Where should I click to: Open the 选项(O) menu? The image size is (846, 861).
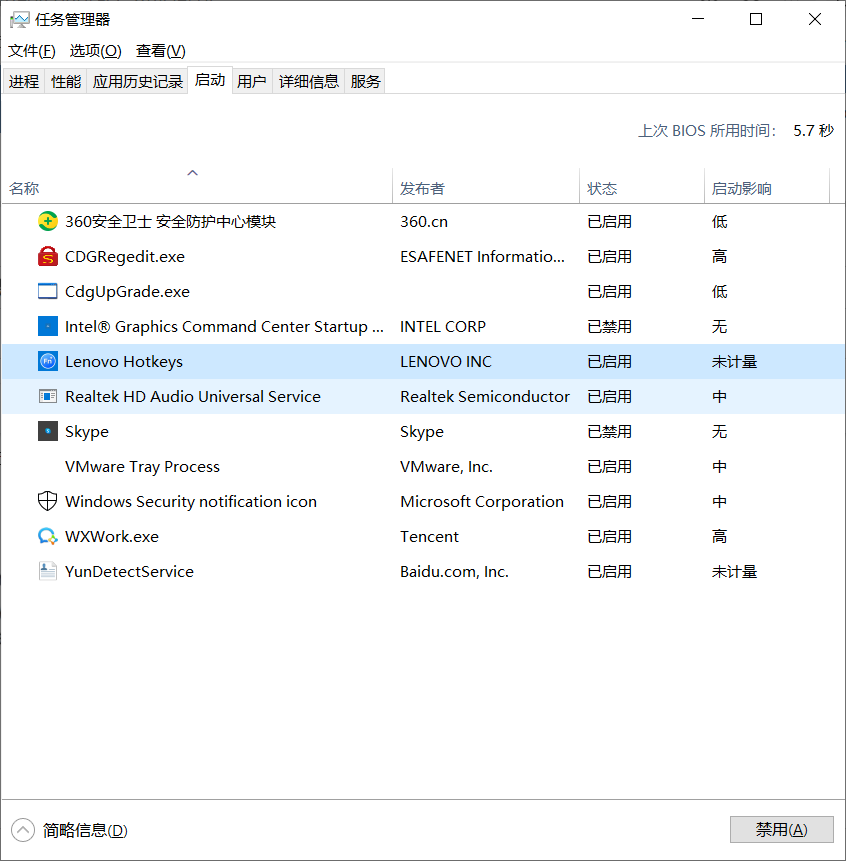96,51
